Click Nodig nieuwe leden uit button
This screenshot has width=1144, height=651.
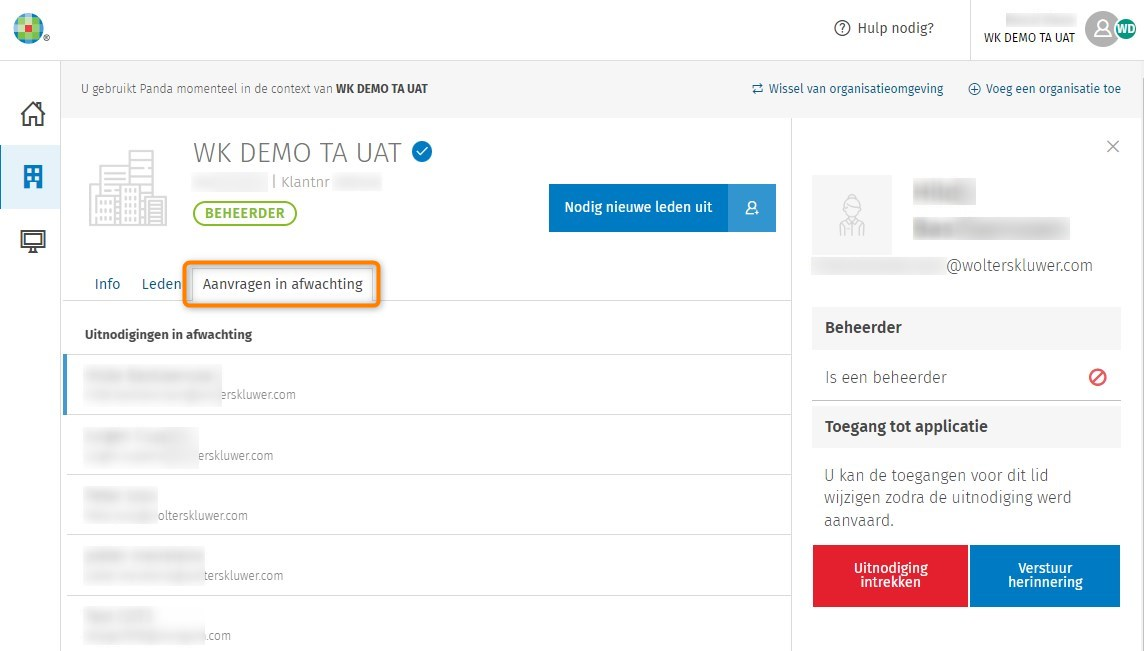click(638, 208)
